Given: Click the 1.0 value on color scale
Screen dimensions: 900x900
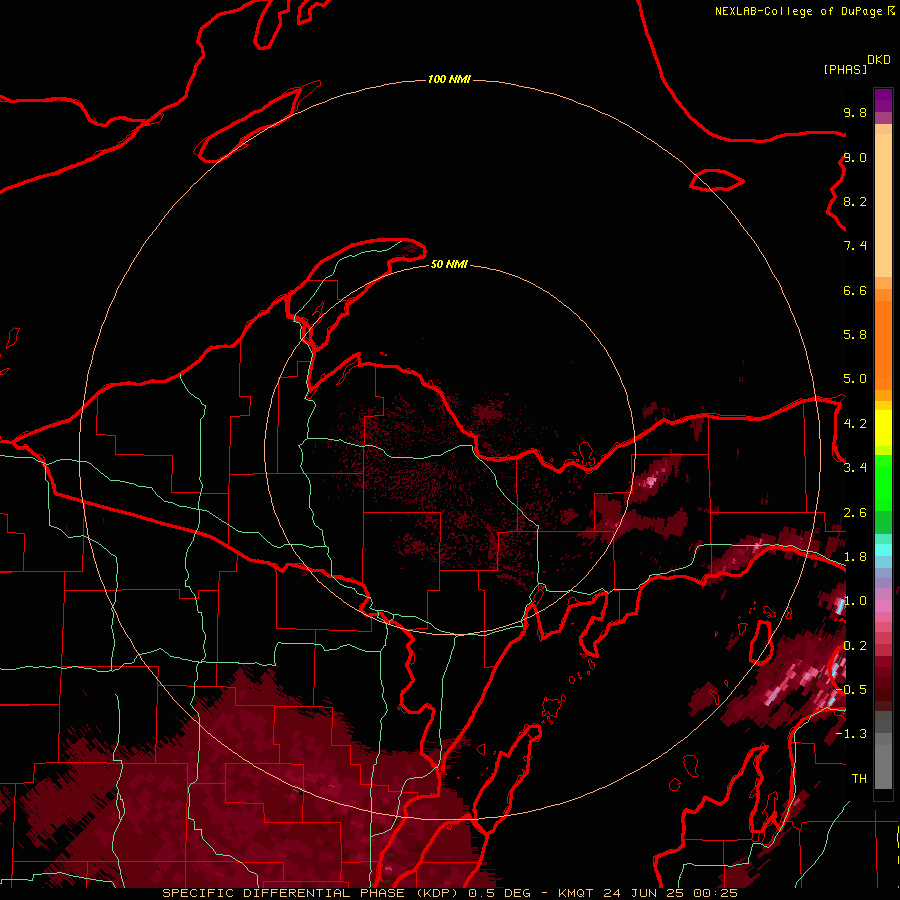Looking at the screenshot, I should 855,601.
